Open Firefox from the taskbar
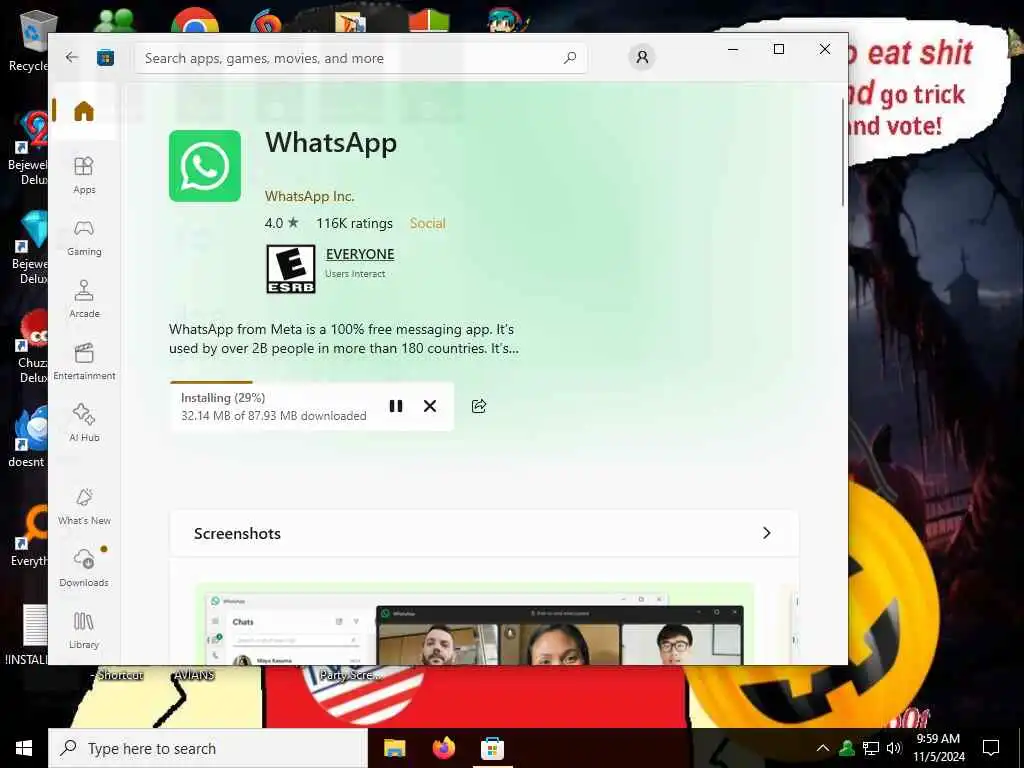1024x768 pixels. 443,748
